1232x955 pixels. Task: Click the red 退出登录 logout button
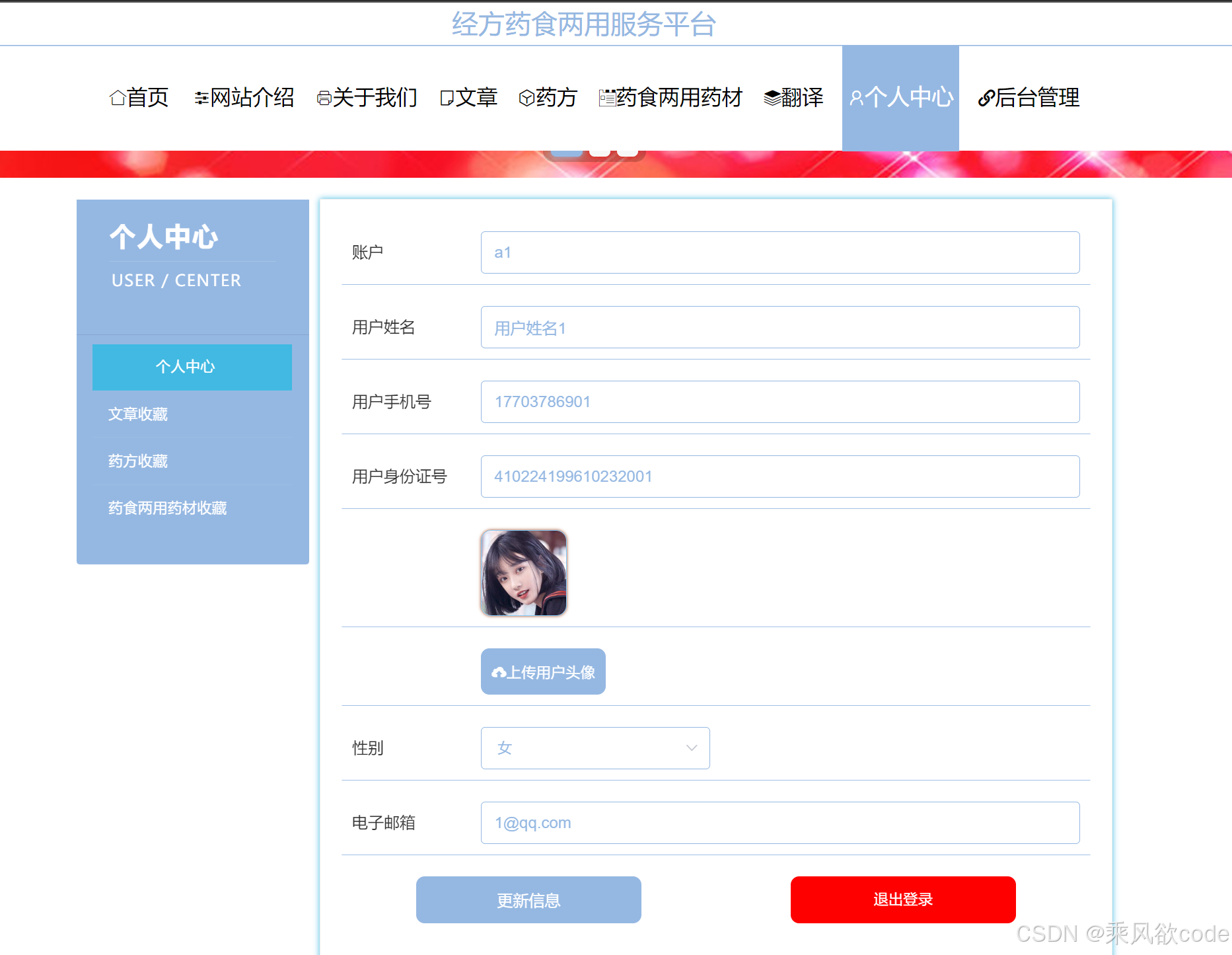902,899
